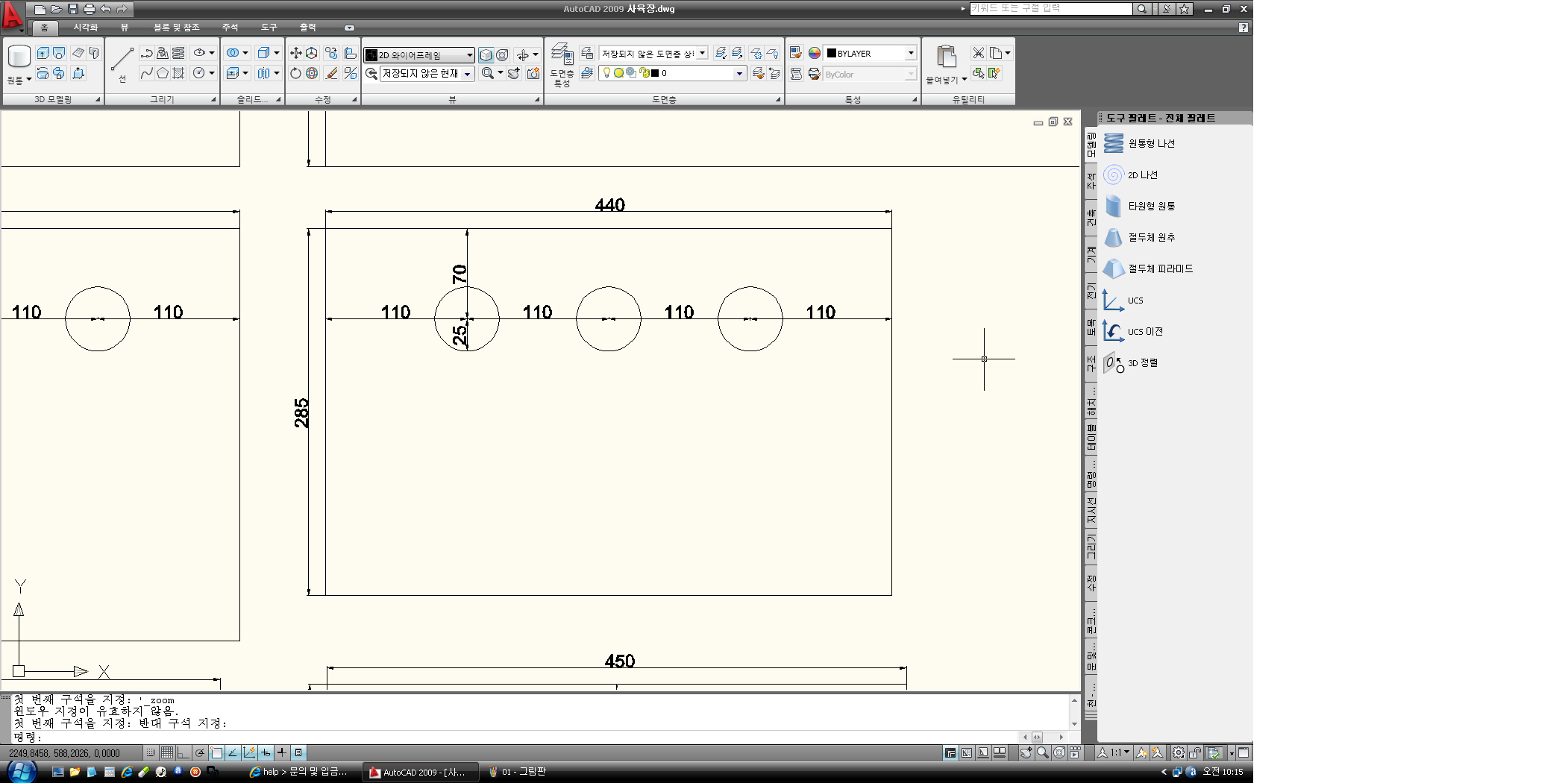The height and width of the screenshot is (783, 1568).
Task: Expand the Modify (수정) panel
Action: point(354,99)
